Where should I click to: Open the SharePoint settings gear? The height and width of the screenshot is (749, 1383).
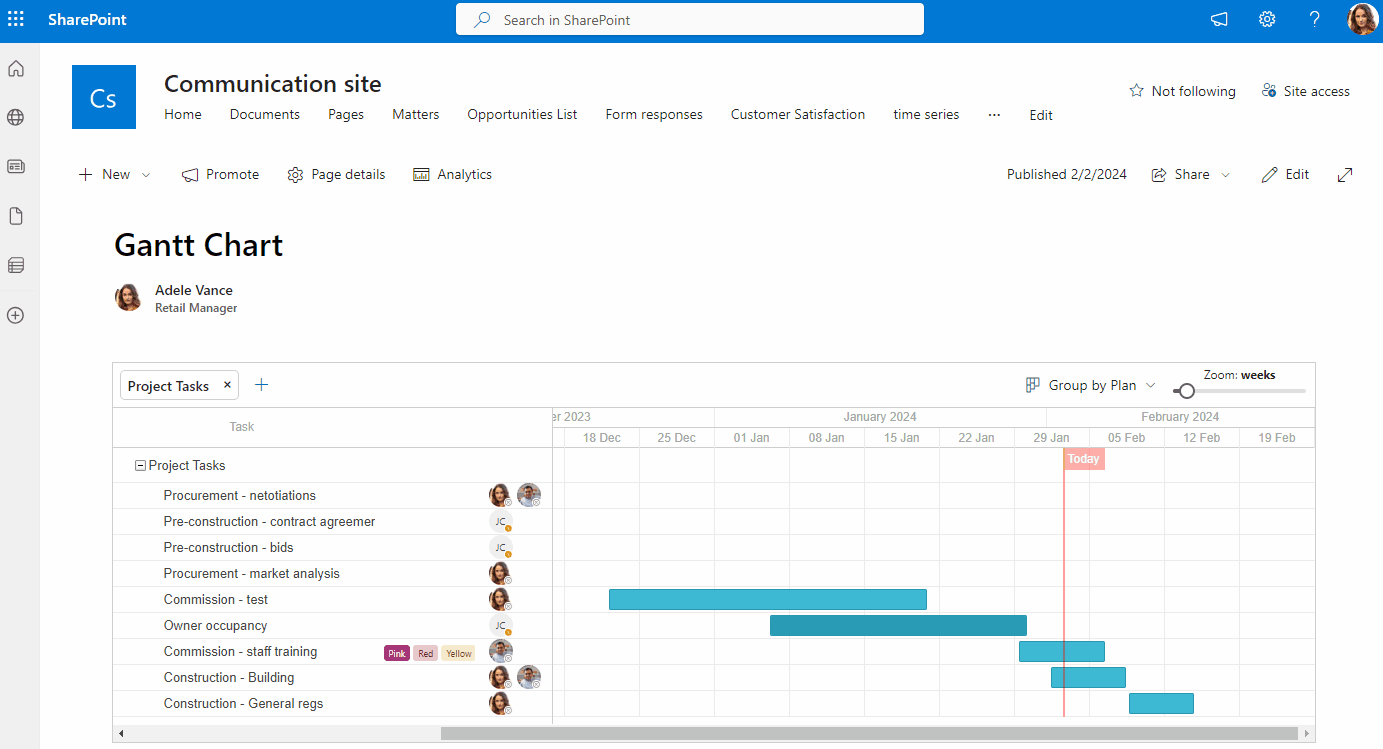pos(1266,18)
